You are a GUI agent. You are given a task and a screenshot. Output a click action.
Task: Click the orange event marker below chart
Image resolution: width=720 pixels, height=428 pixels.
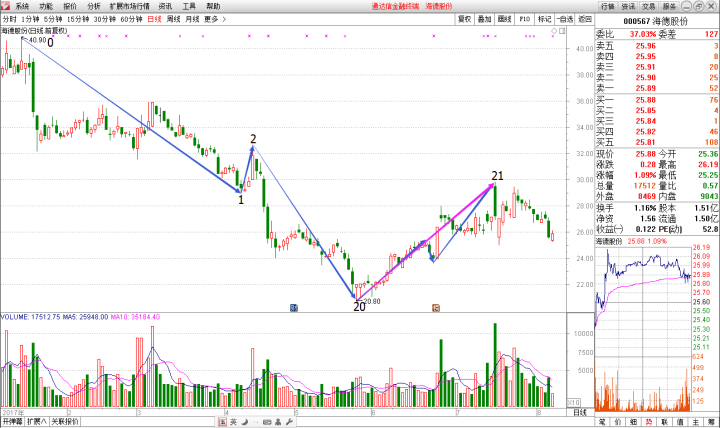point(436,308)
